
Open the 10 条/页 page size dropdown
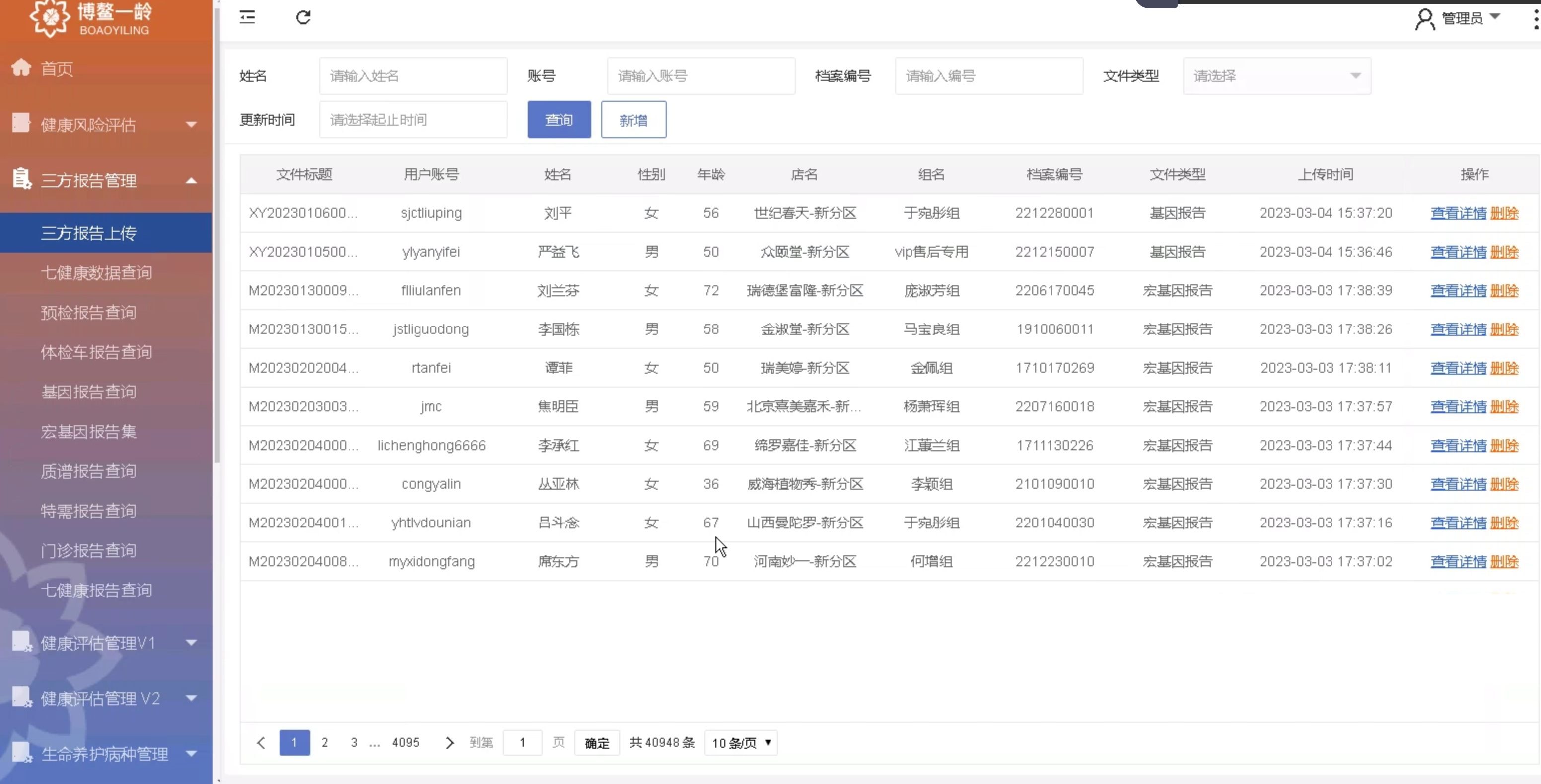[741, 743]
